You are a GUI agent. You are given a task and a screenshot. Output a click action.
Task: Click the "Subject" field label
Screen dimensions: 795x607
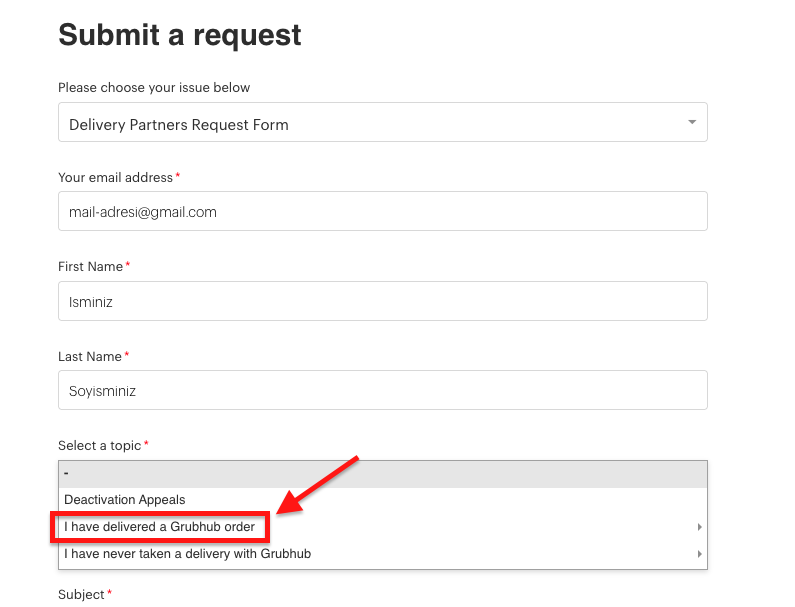coord(81,595)
